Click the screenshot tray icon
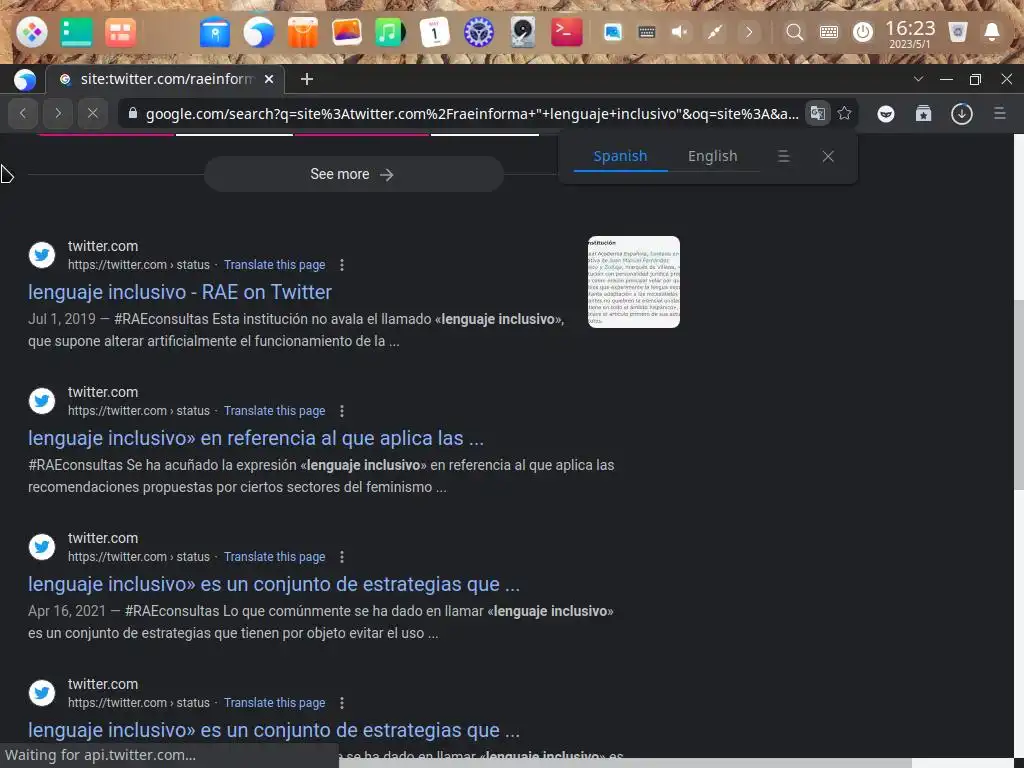Screen dimensions: 1024x768 pos(613,32)
